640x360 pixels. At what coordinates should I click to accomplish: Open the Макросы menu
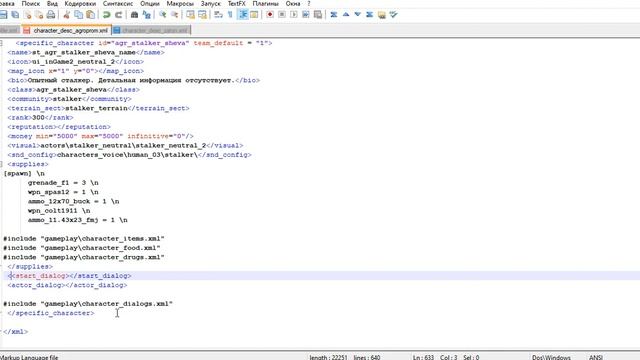coord(180,4)
